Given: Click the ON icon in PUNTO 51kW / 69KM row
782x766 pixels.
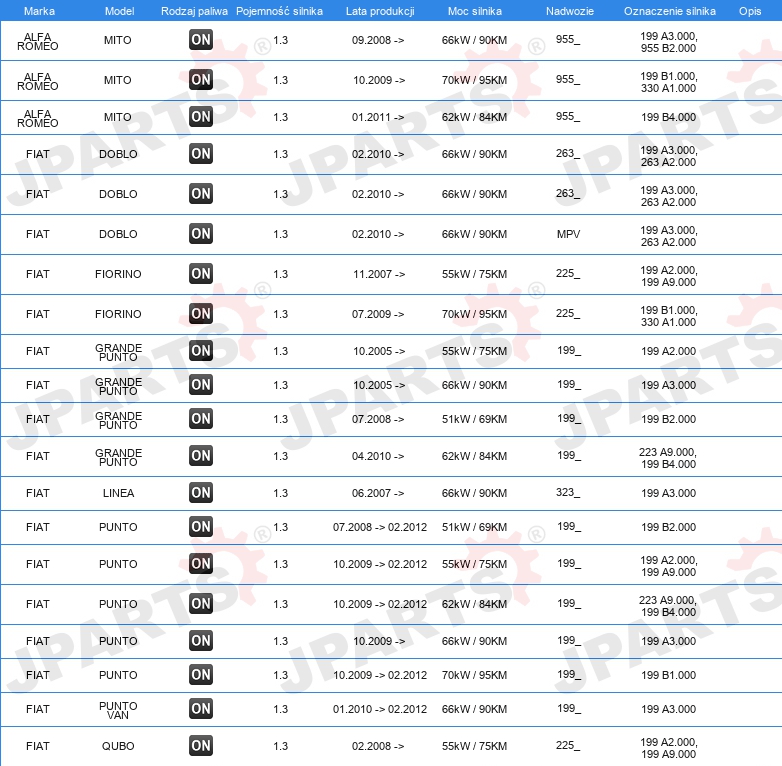Looking at the screenshot, I should coord(201,527).
